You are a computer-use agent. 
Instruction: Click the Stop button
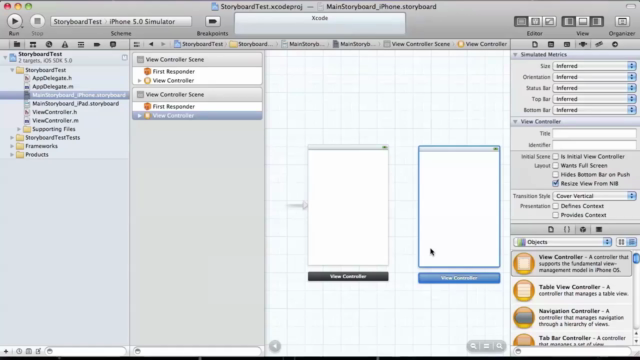(x=37, y=21)
